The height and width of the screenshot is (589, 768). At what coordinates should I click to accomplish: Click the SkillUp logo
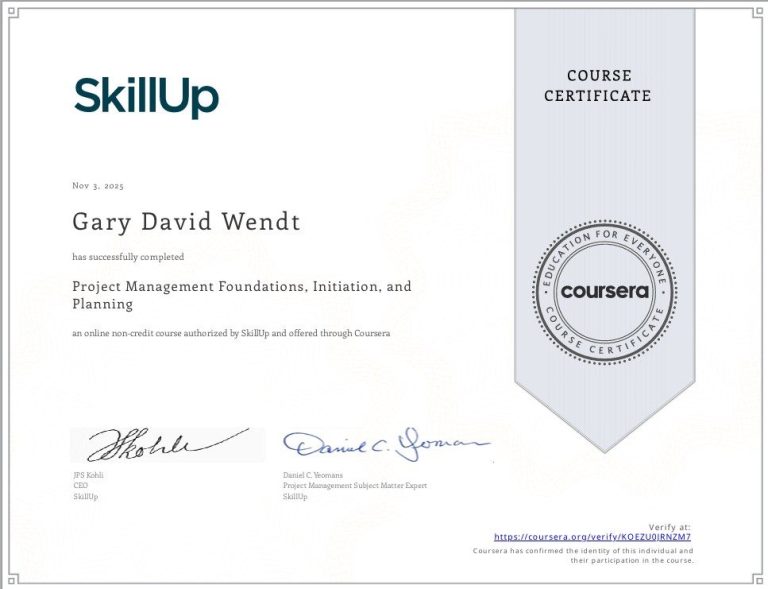coord(146,97)
